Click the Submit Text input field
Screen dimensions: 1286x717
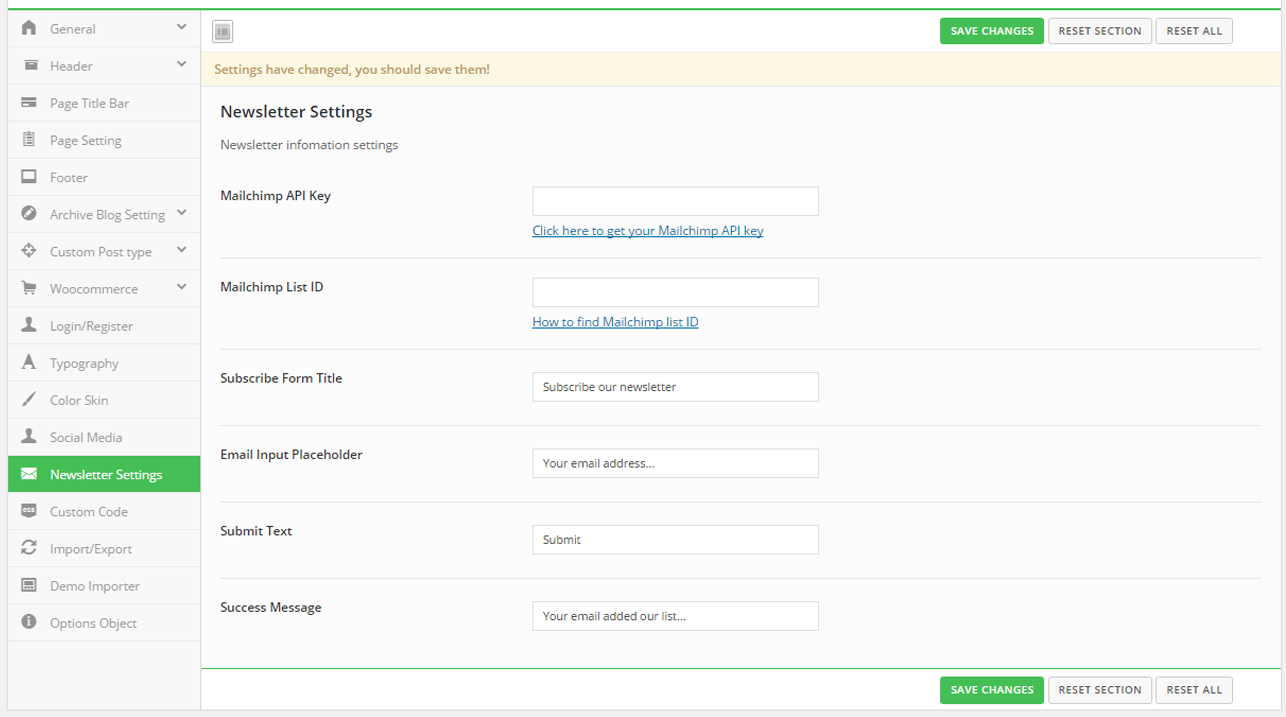tap(675, 539)
